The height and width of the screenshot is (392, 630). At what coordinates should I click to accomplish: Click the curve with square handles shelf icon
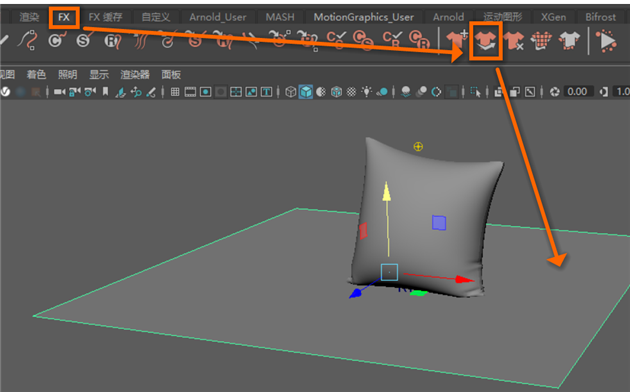tap(28, 40)
